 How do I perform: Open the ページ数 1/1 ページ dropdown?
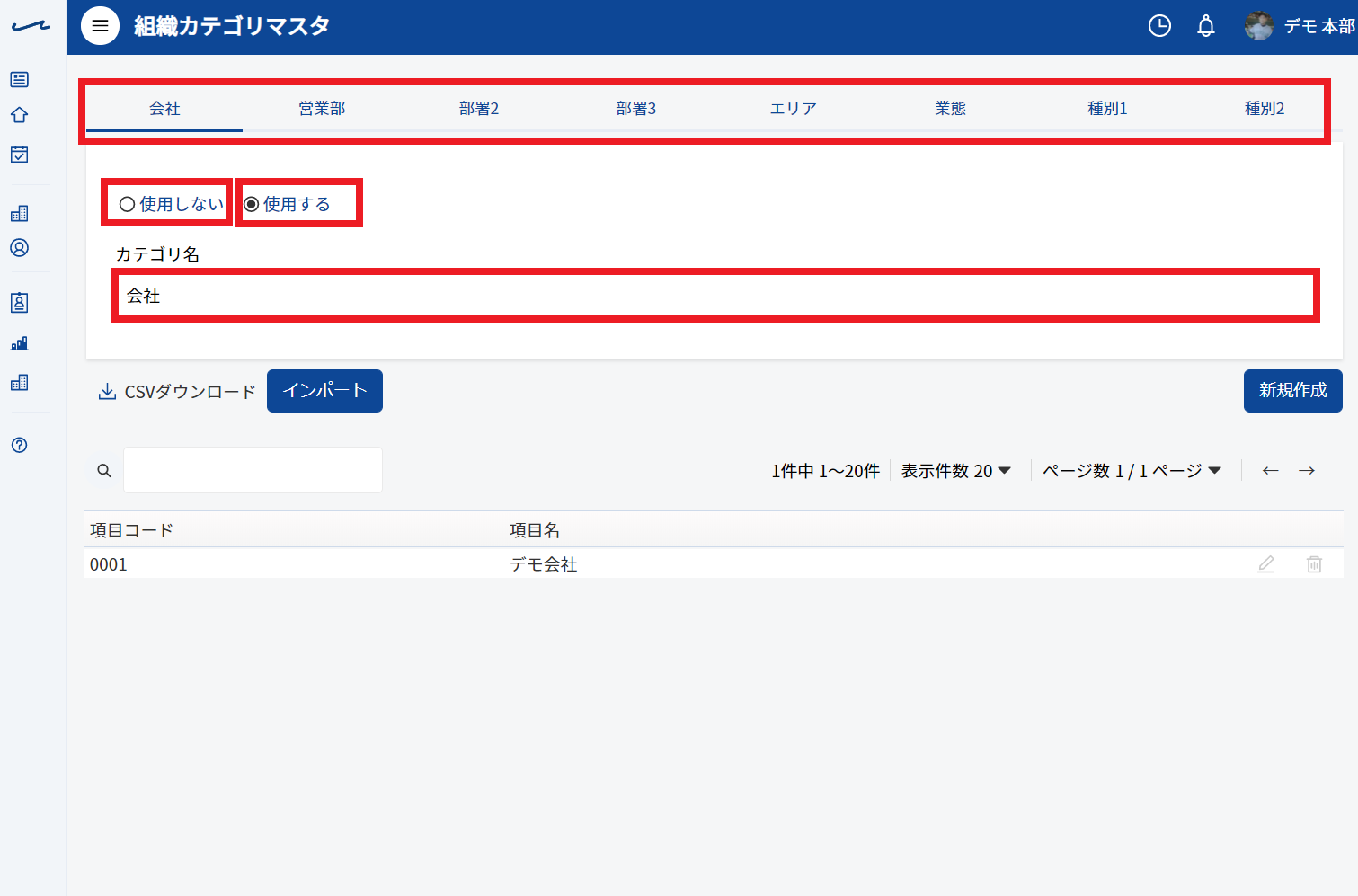pos(1132,471)
